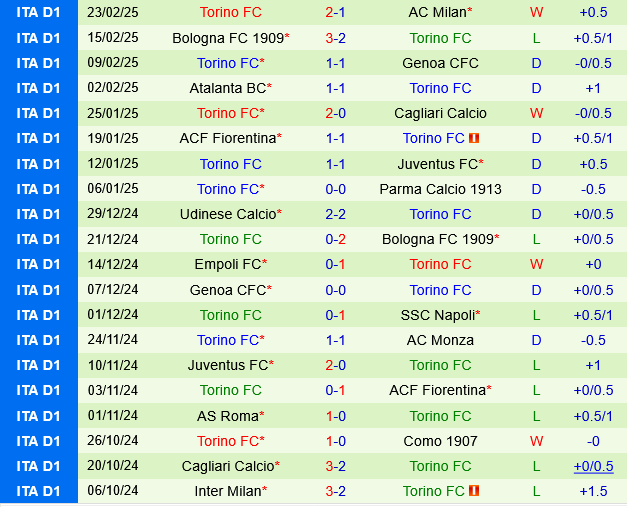Open AS Roma team page
This screenshot has width=627, height=507.
coord(227,416)
